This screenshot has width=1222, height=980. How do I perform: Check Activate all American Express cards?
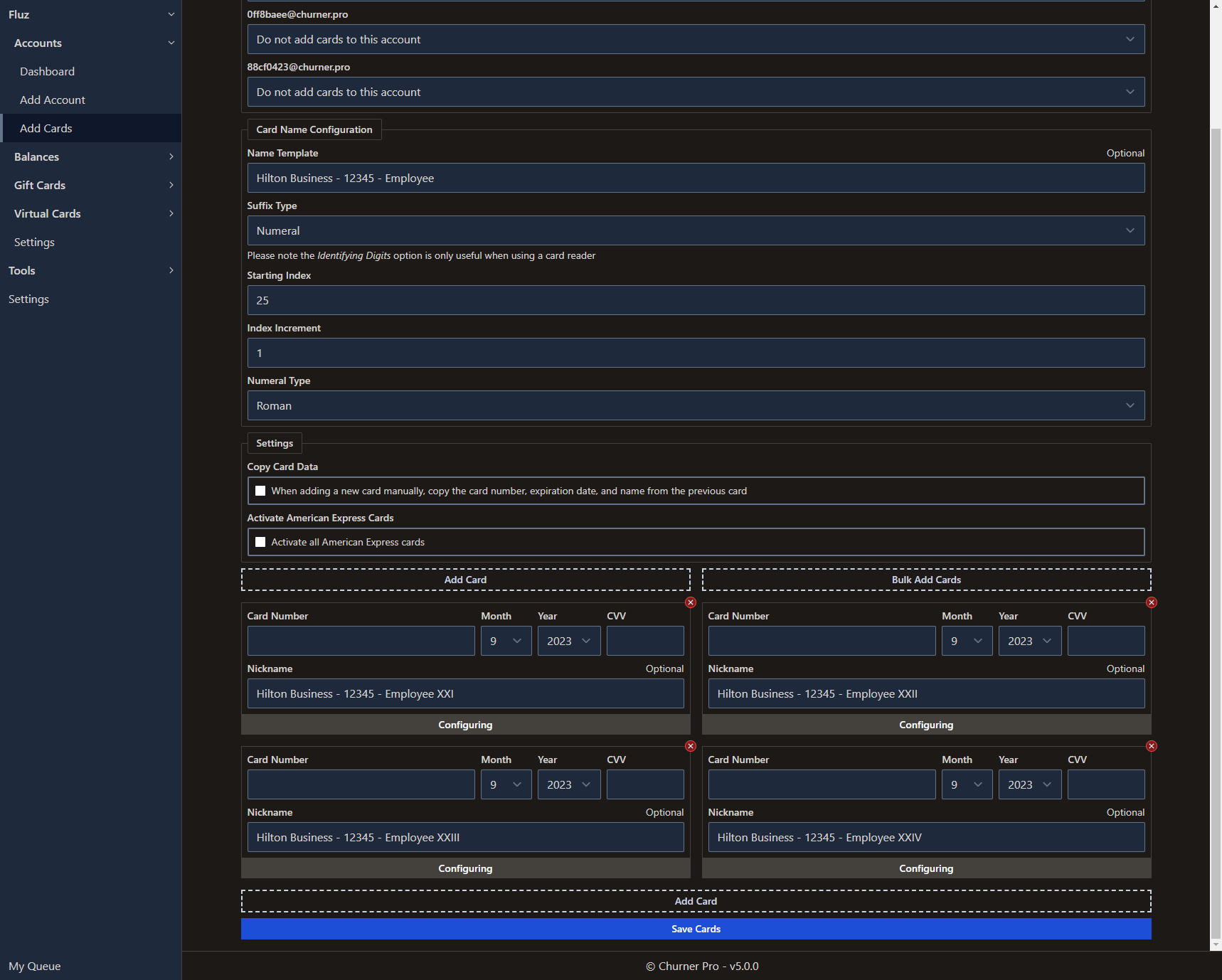pos(260,542)
